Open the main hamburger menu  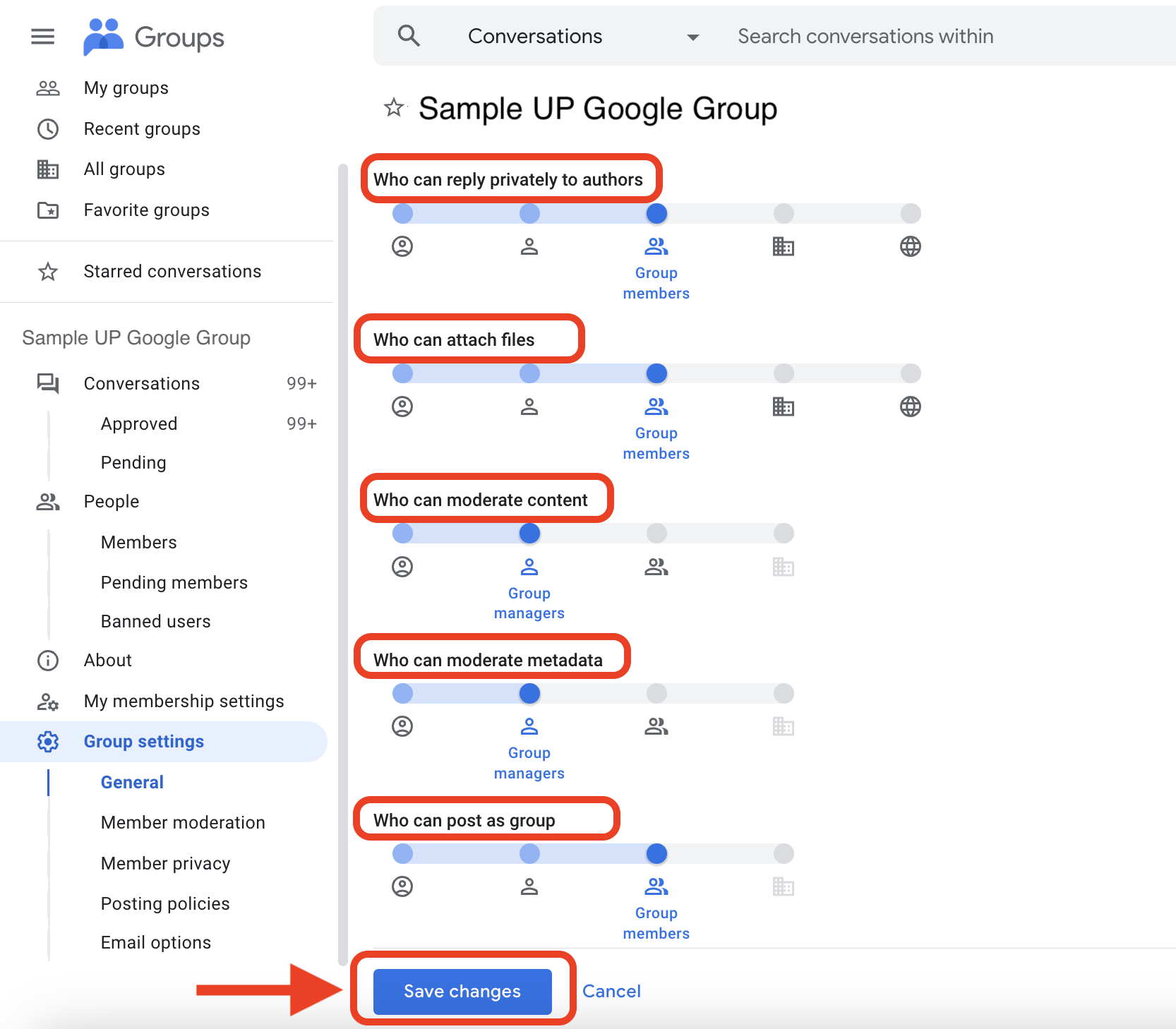click(x=43, y=36)
